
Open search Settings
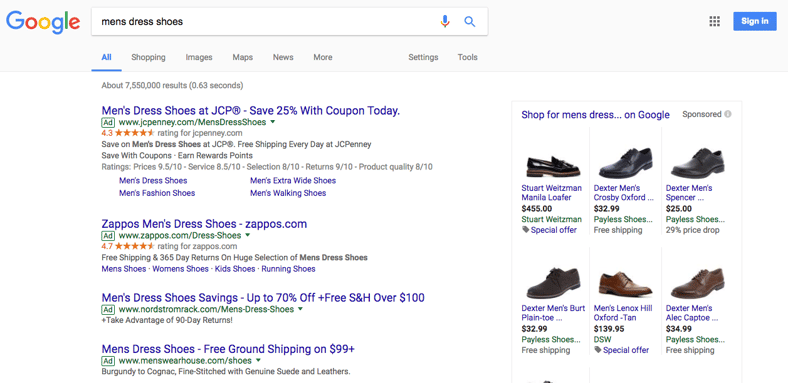pyautogui.click(x=423, y=57)
